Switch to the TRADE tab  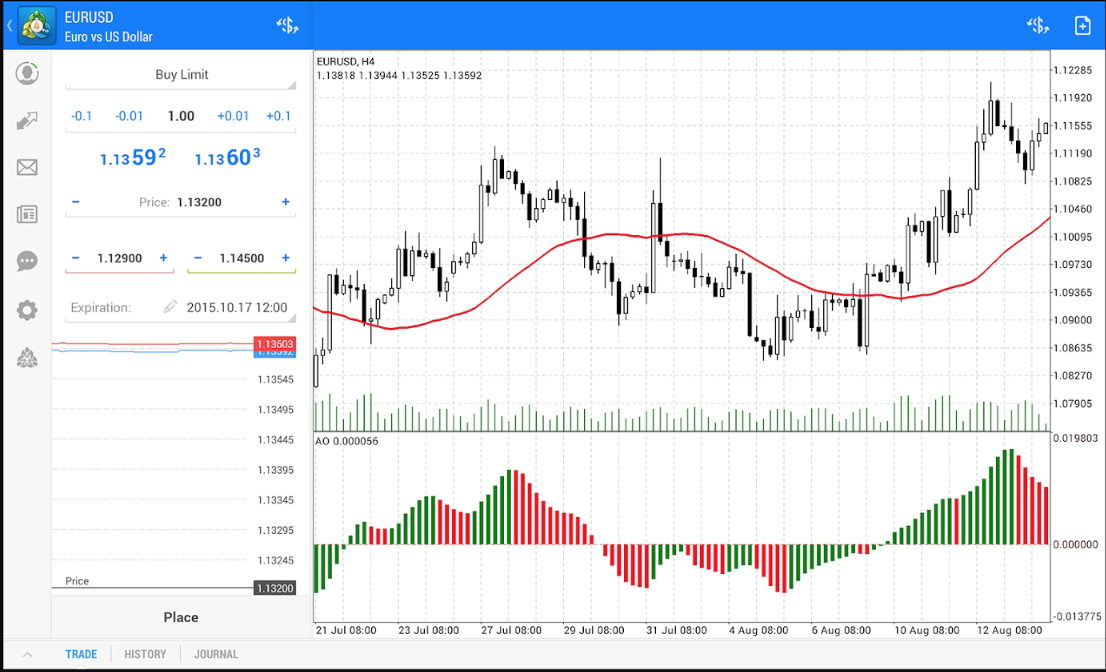click(x=81, y=654)
